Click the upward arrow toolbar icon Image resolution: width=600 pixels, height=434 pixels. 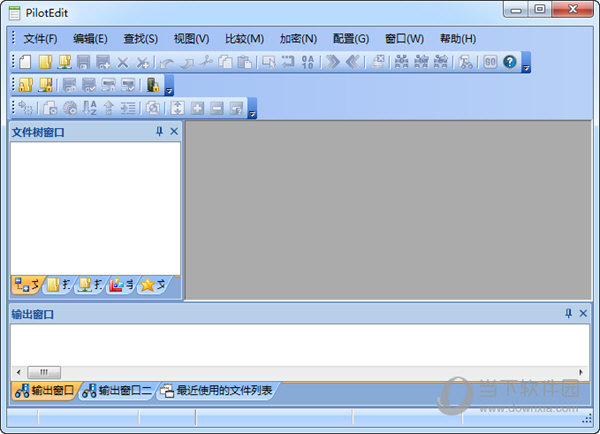(109, 108)
